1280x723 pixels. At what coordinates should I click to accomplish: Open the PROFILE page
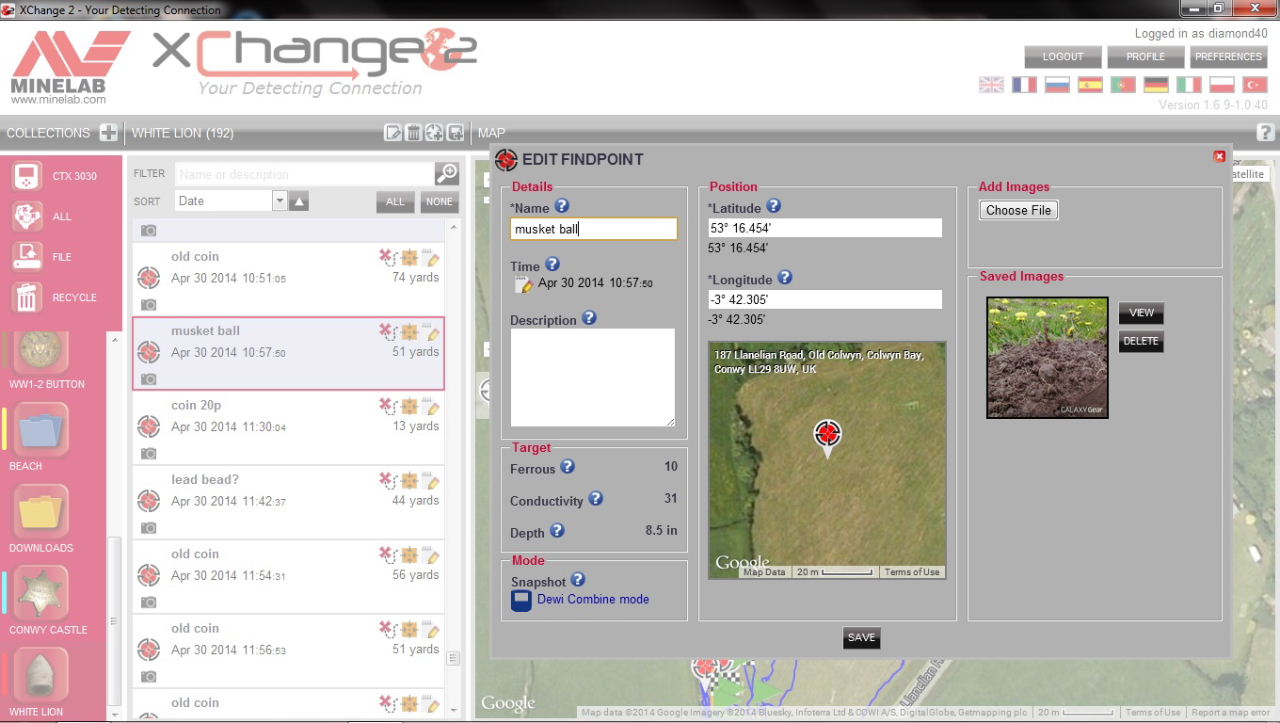point(1146,57)
